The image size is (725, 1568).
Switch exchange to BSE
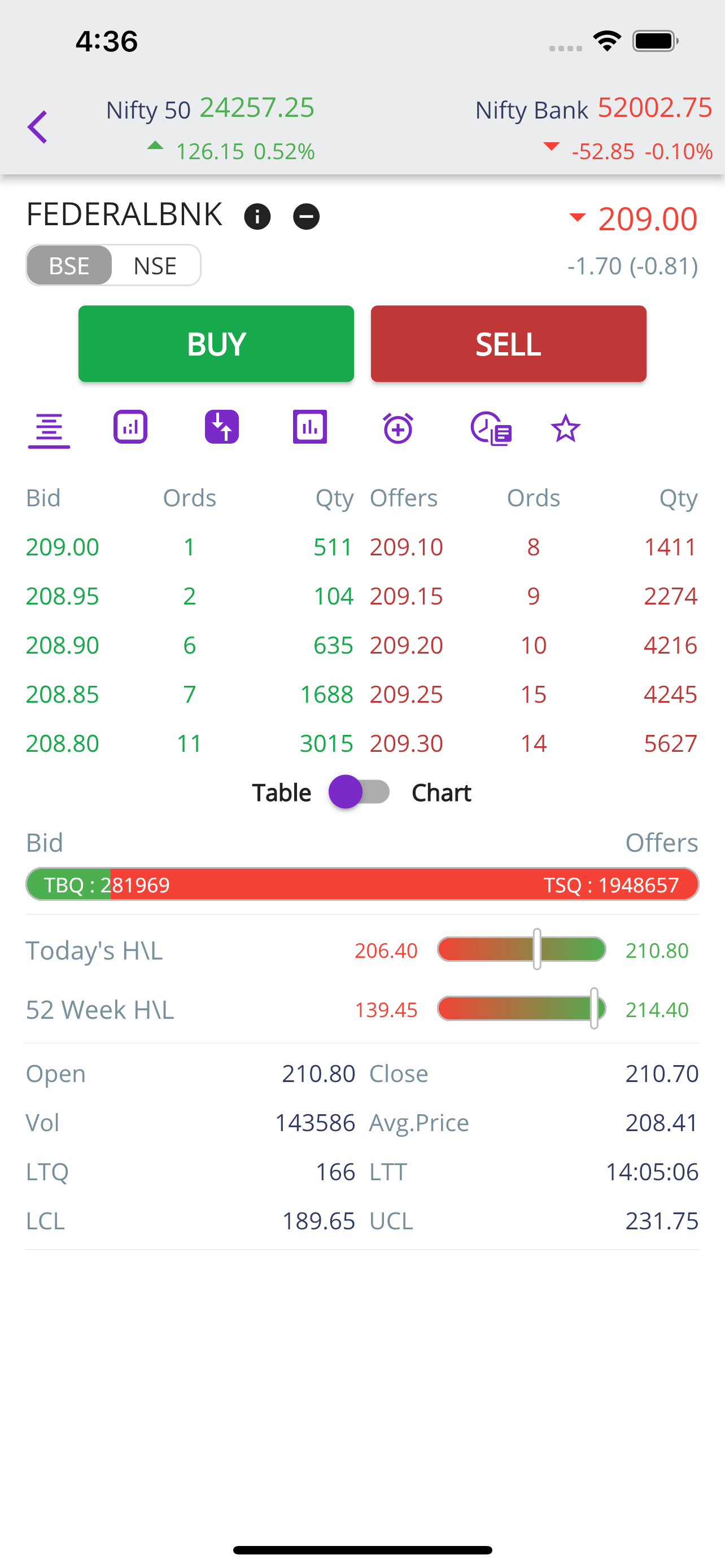click(x=69, y=265)
